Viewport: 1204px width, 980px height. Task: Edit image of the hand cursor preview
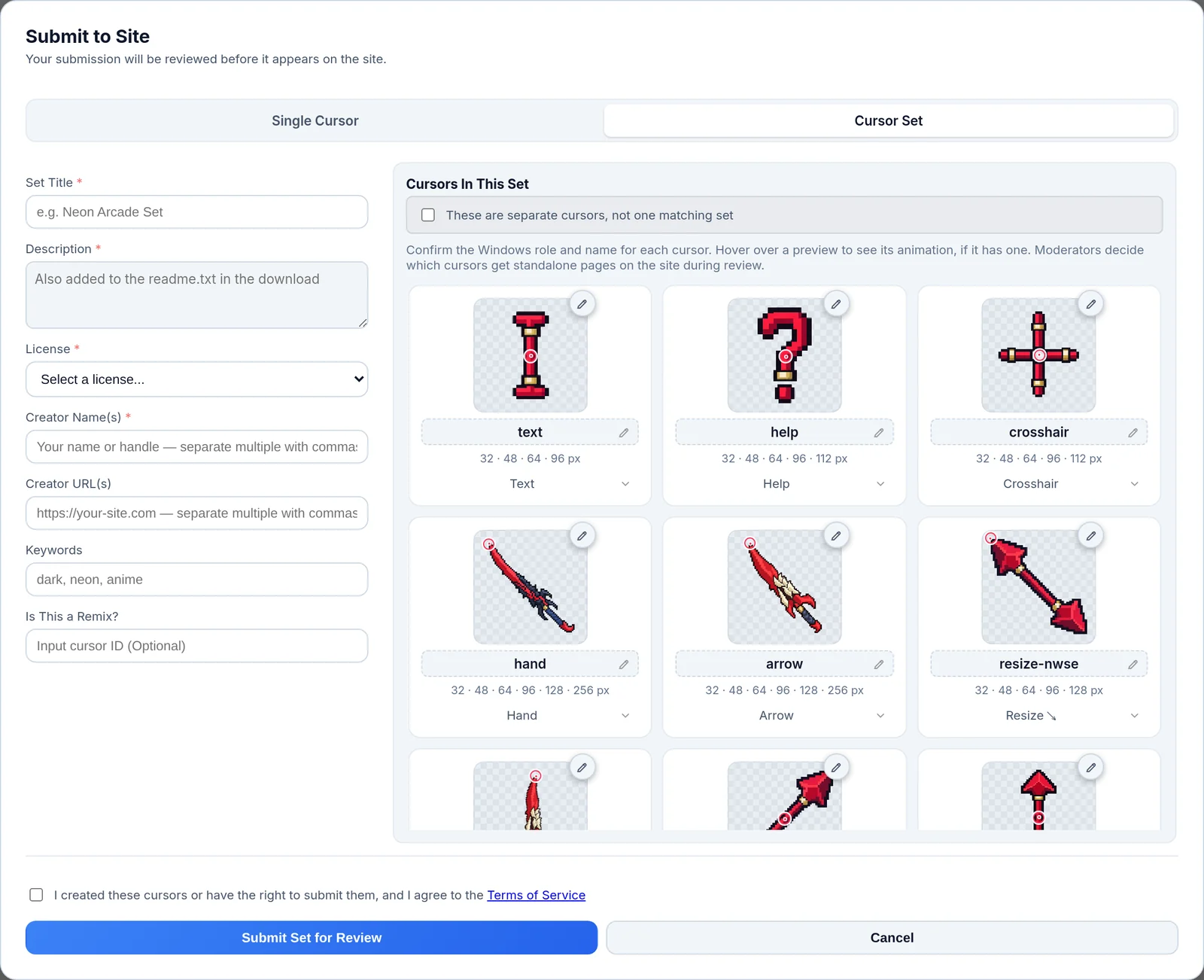click(x=582, y=536)
